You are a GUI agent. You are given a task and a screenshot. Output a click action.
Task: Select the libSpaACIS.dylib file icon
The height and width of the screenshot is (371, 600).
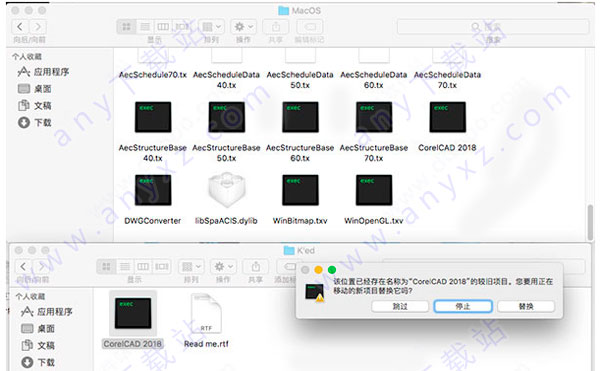(x=226, y=190)
